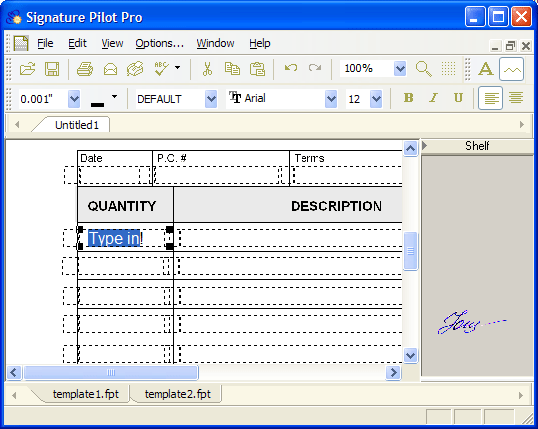Restore the inner document window

point(511,46)
